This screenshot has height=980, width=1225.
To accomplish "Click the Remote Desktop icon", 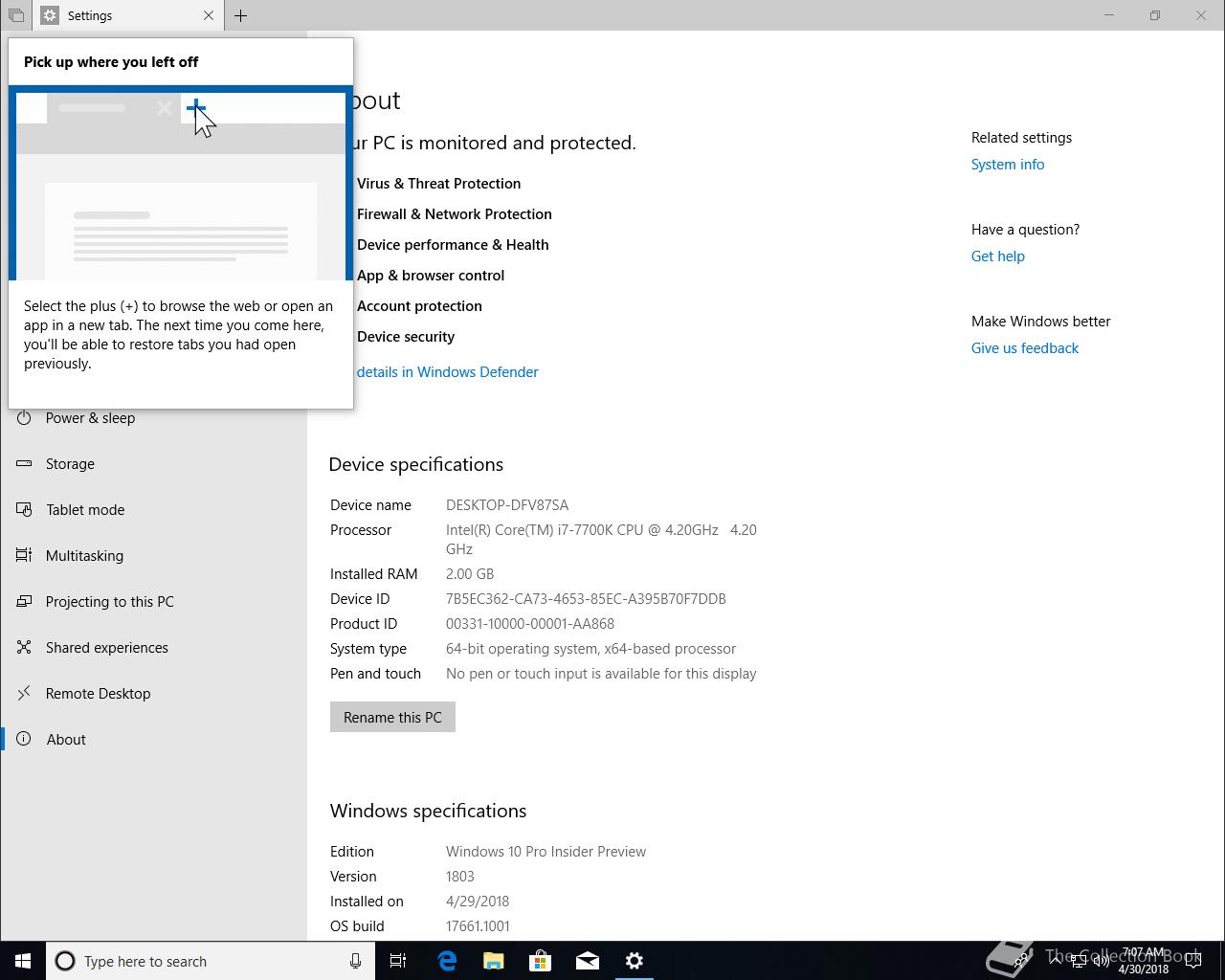I will click(24, 693).
